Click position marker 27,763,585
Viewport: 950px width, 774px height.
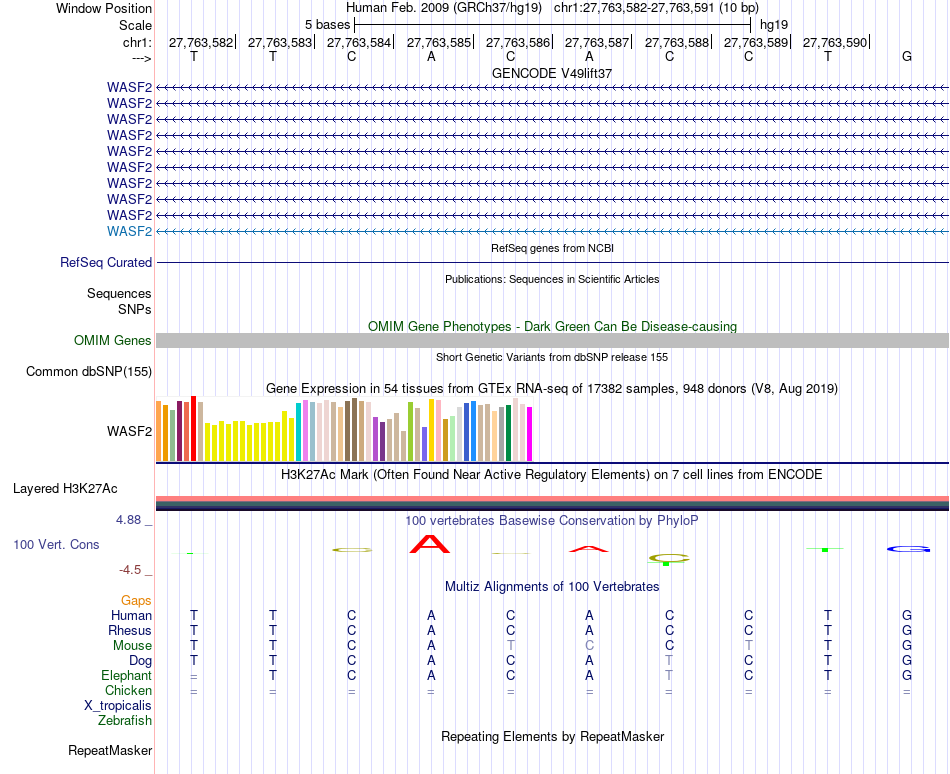439,42
